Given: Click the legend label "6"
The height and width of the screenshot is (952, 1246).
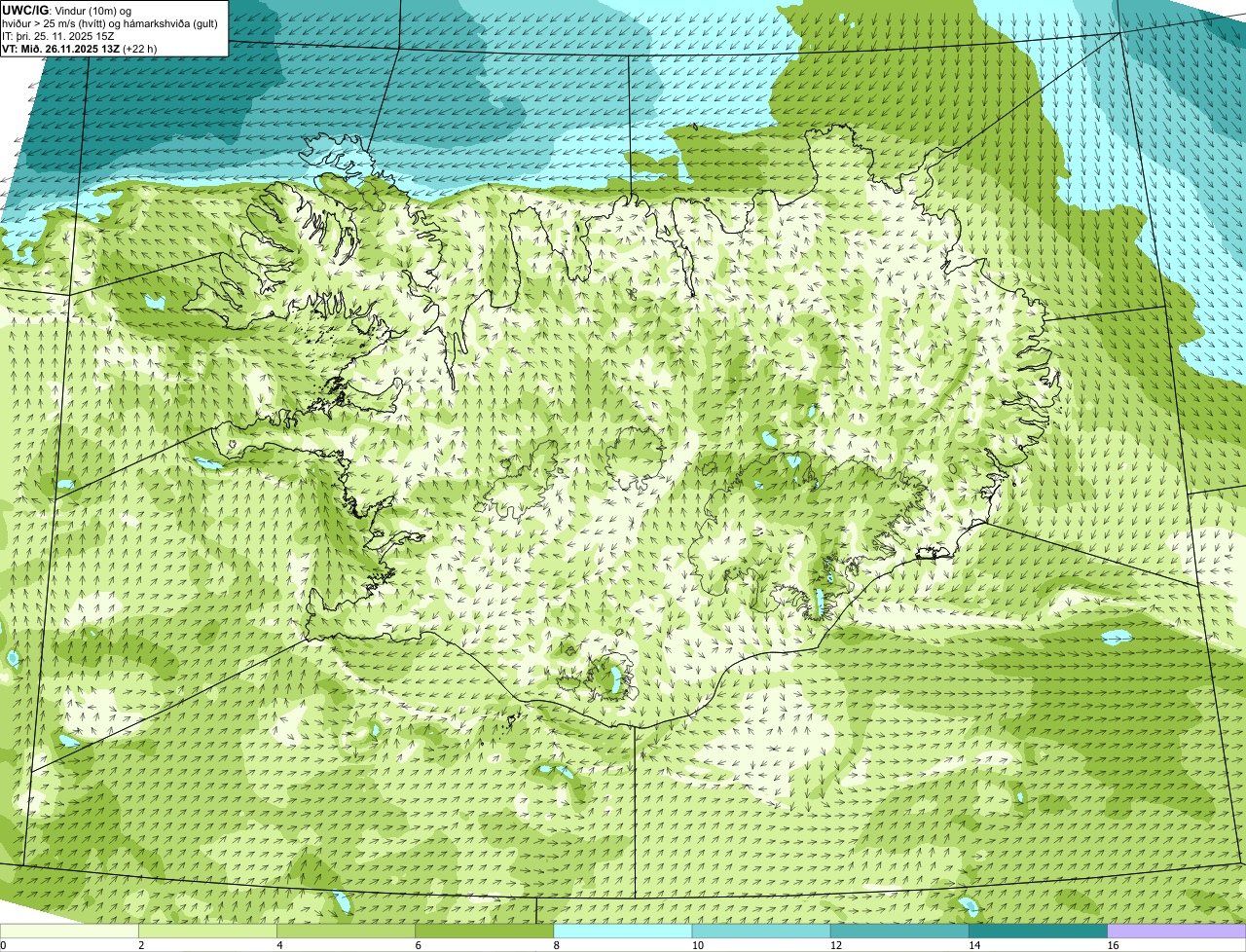Looking at the screenshot, I should [419, 945].
